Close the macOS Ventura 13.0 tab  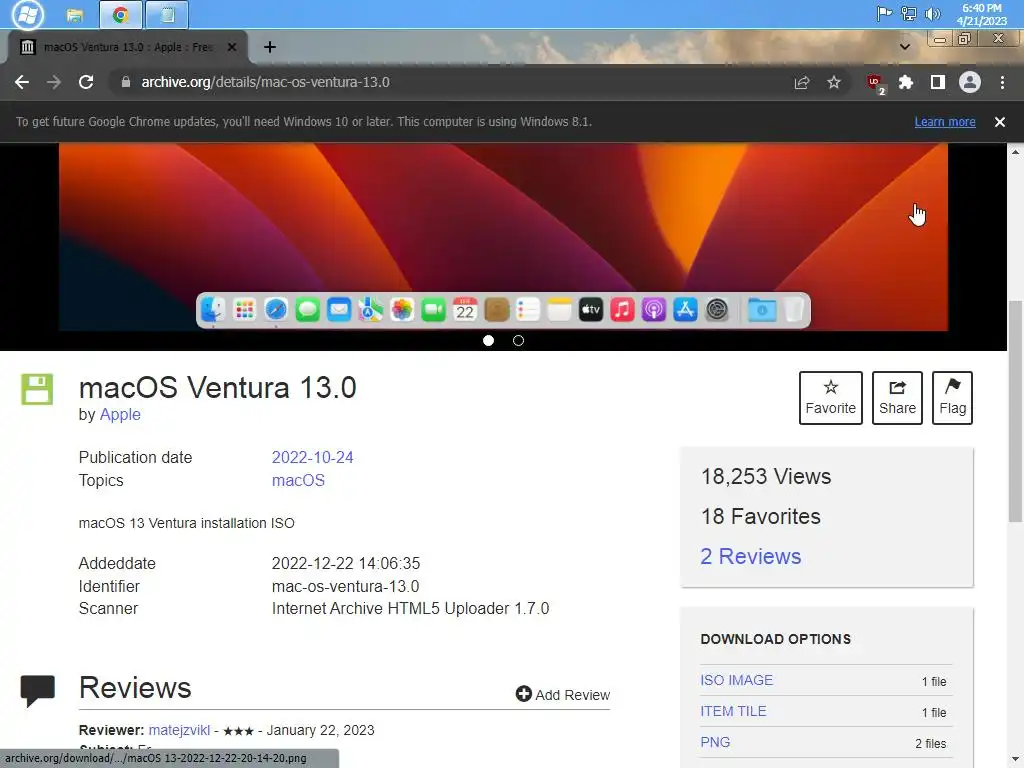point(231,47)
